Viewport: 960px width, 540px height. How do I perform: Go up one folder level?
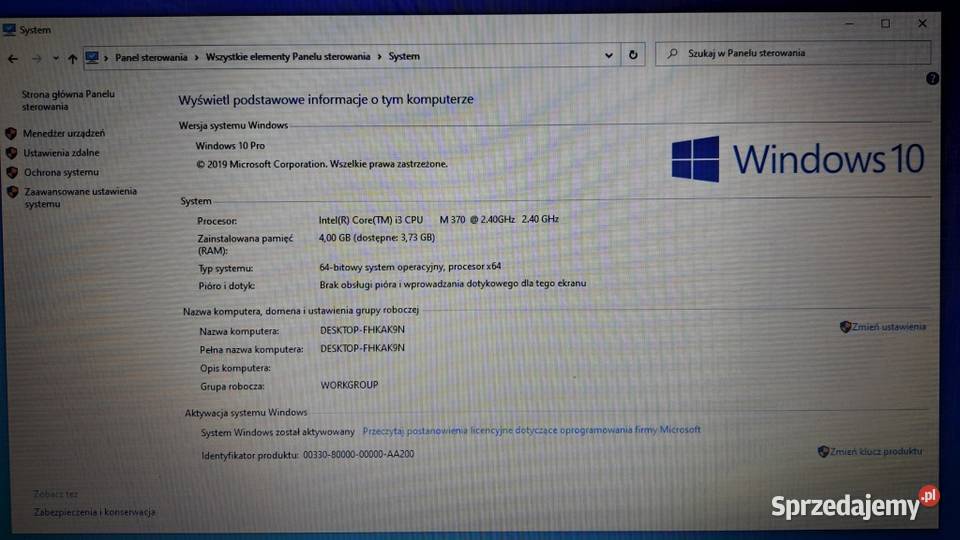pos(72,59)
